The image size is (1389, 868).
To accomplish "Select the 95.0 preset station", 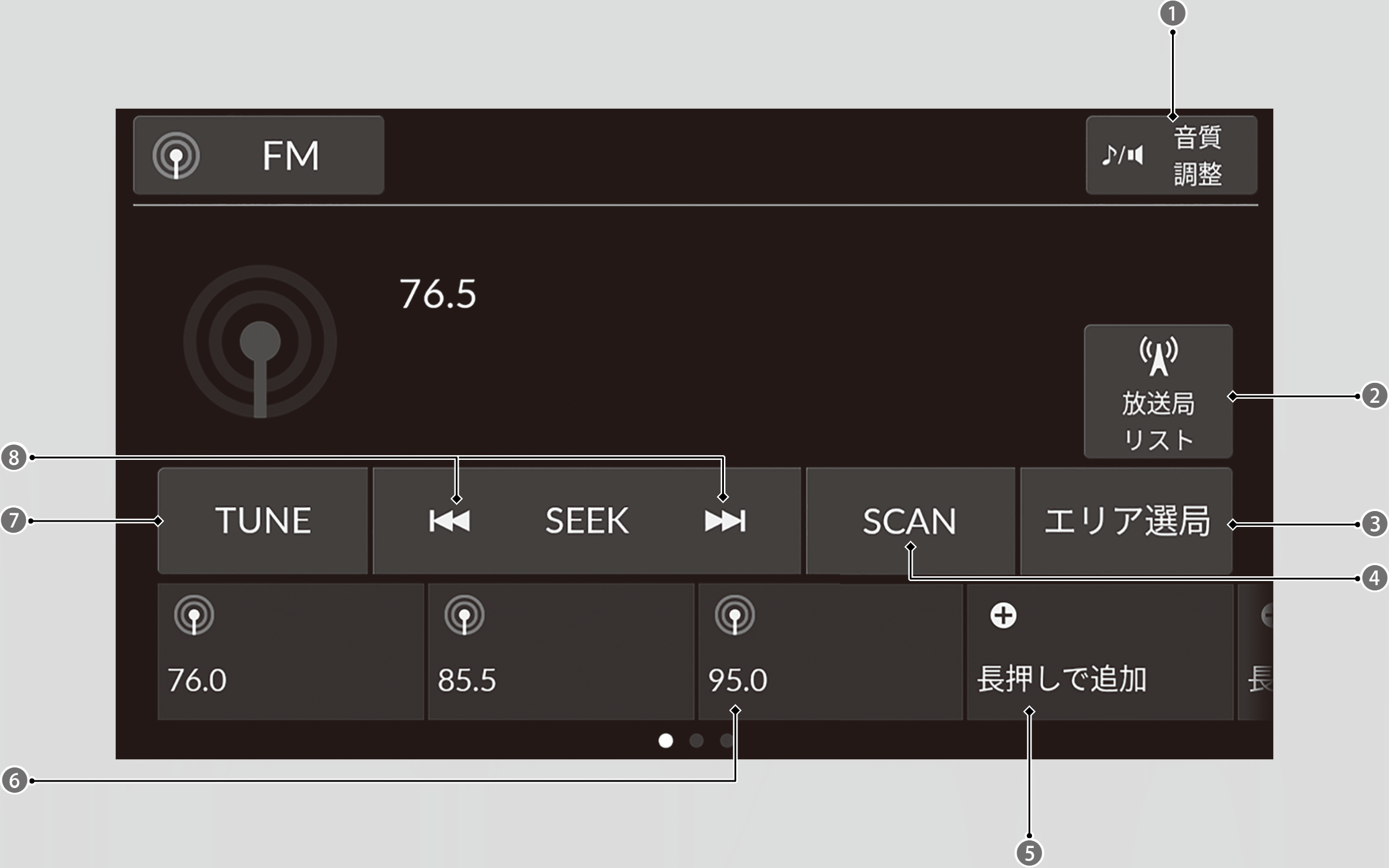I will (830, 653).
